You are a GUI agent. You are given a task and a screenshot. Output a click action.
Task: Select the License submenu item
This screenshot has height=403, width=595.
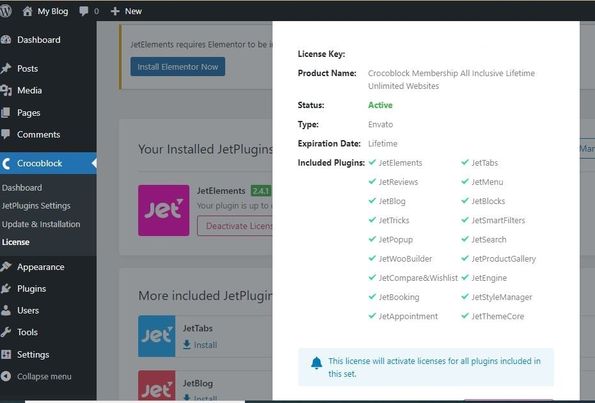pyautogui.click(x=16, y=242)
